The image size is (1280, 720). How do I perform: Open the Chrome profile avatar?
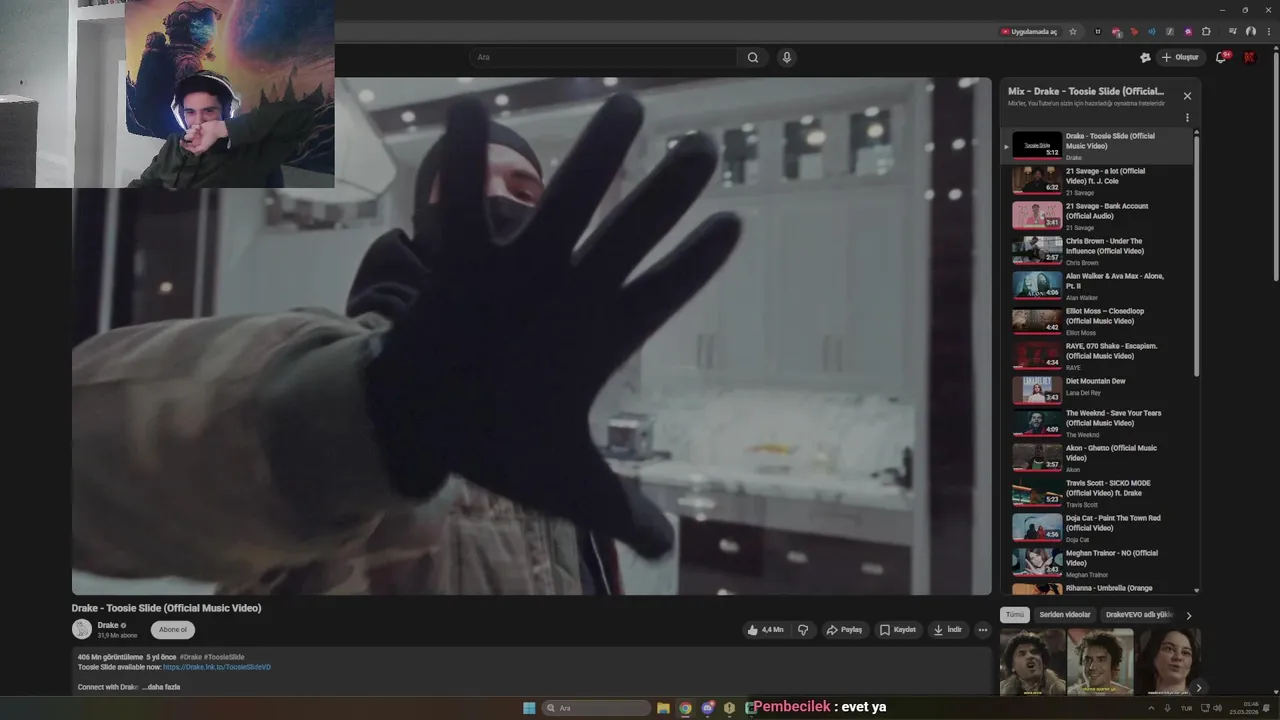point(1251,32)
